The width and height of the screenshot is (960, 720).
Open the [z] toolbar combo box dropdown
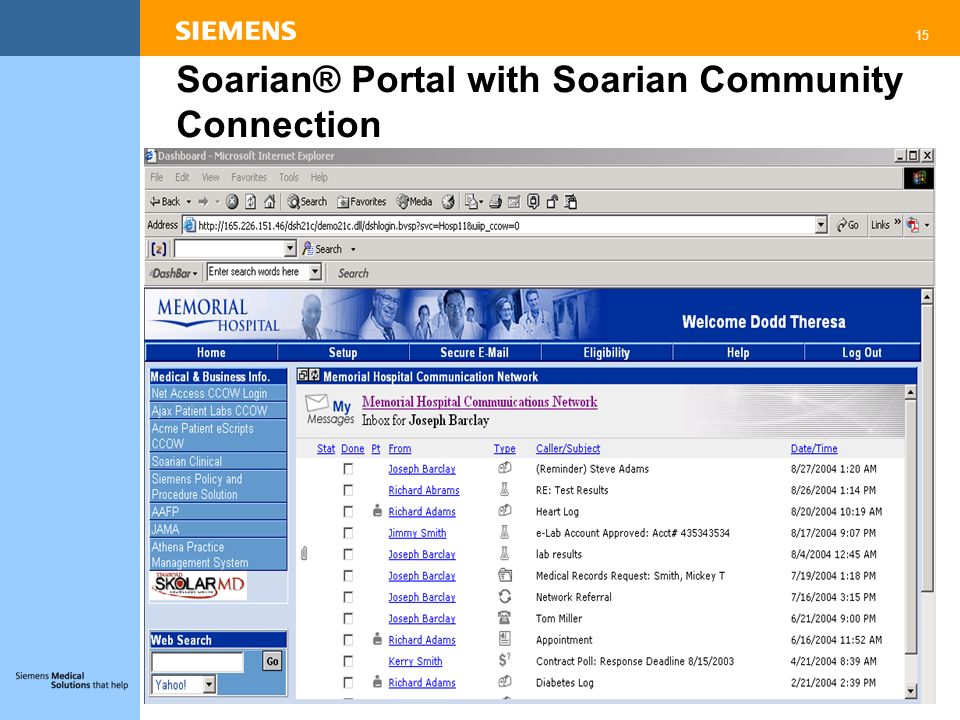pos(290,249)
